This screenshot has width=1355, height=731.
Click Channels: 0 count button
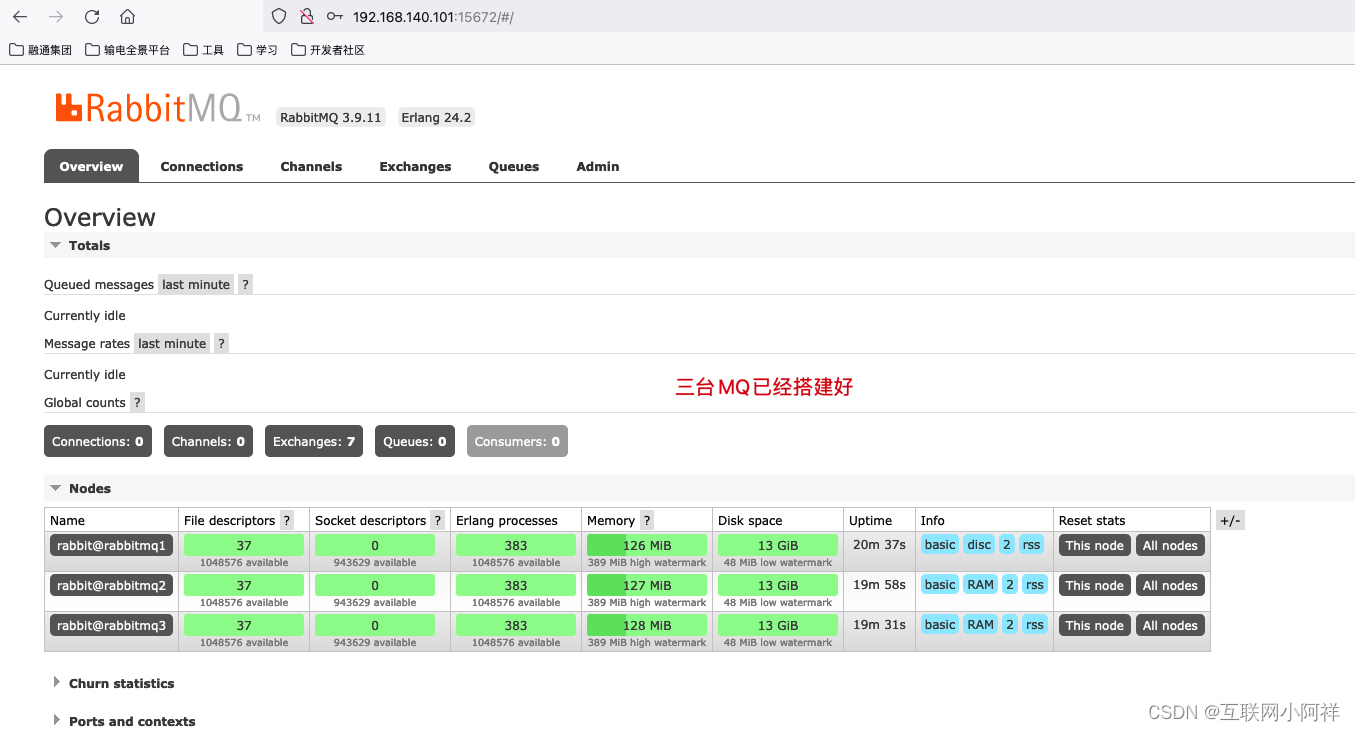208,441
